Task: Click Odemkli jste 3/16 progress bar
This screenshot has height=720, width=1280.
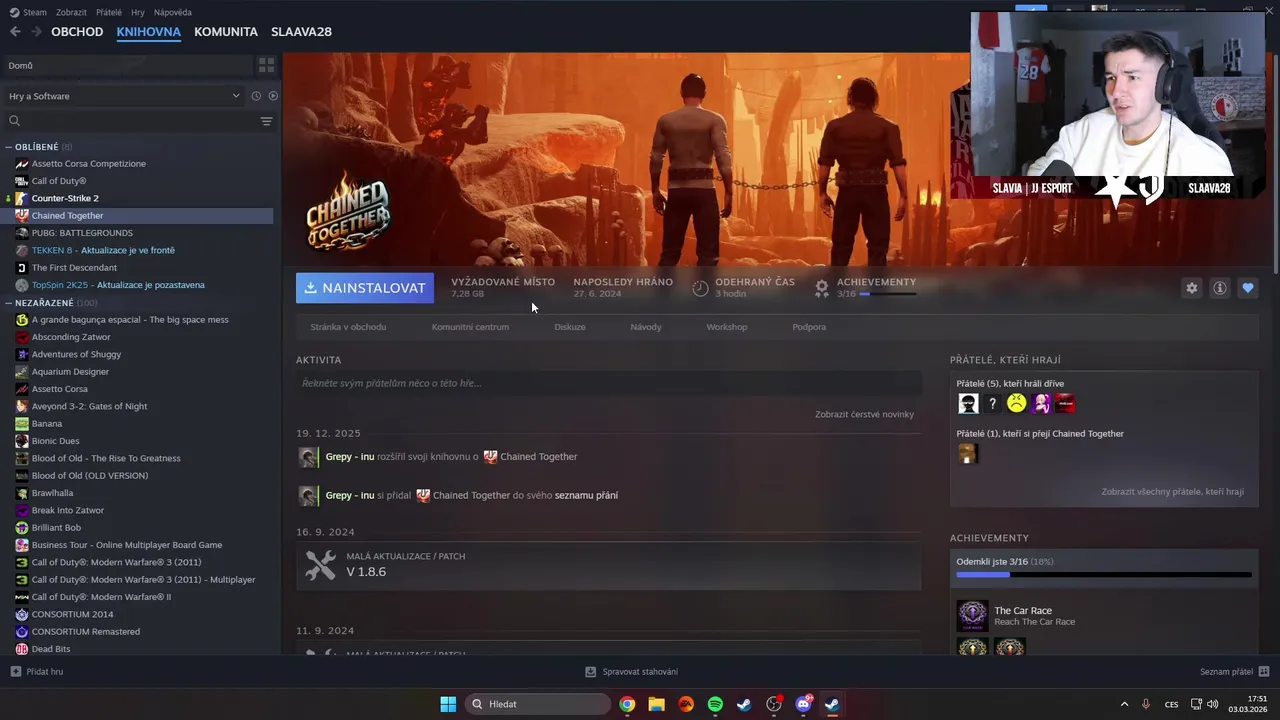Action: 1104,575
